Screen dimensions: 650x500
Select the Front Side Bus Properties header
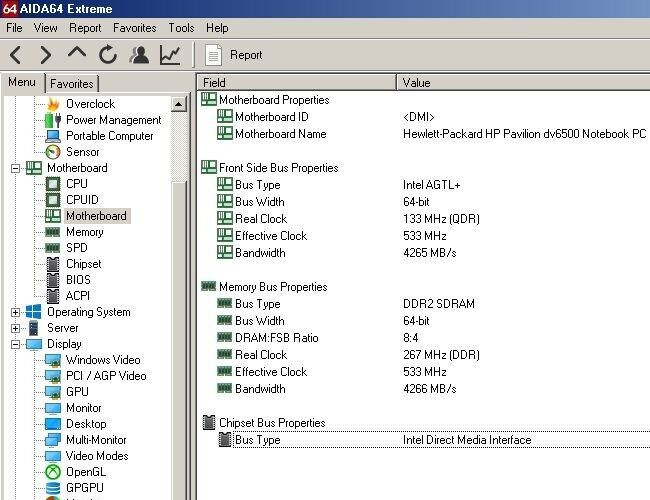pyautogui.click(x=423, y=167)
